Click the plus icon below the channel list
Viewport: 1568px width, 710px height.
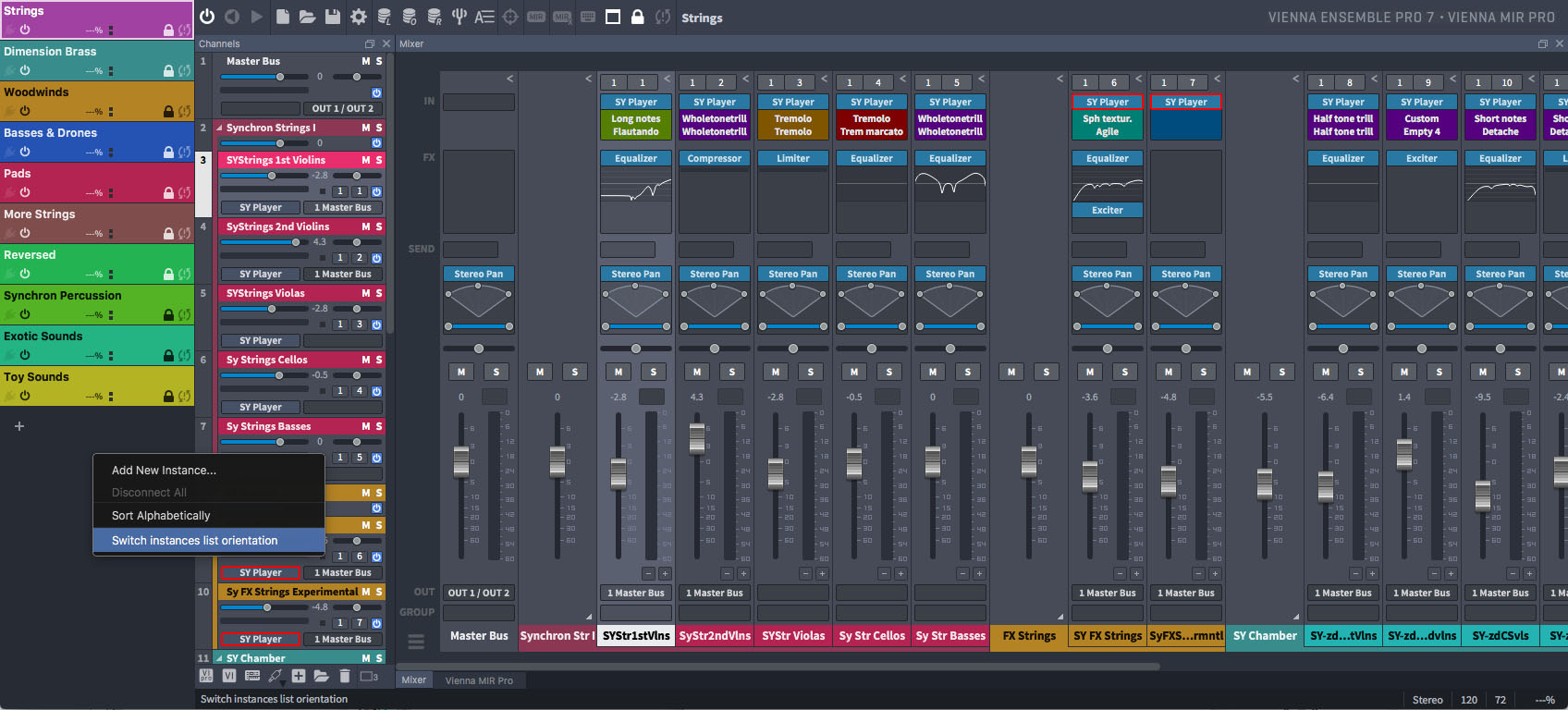(x=298, y=676)
